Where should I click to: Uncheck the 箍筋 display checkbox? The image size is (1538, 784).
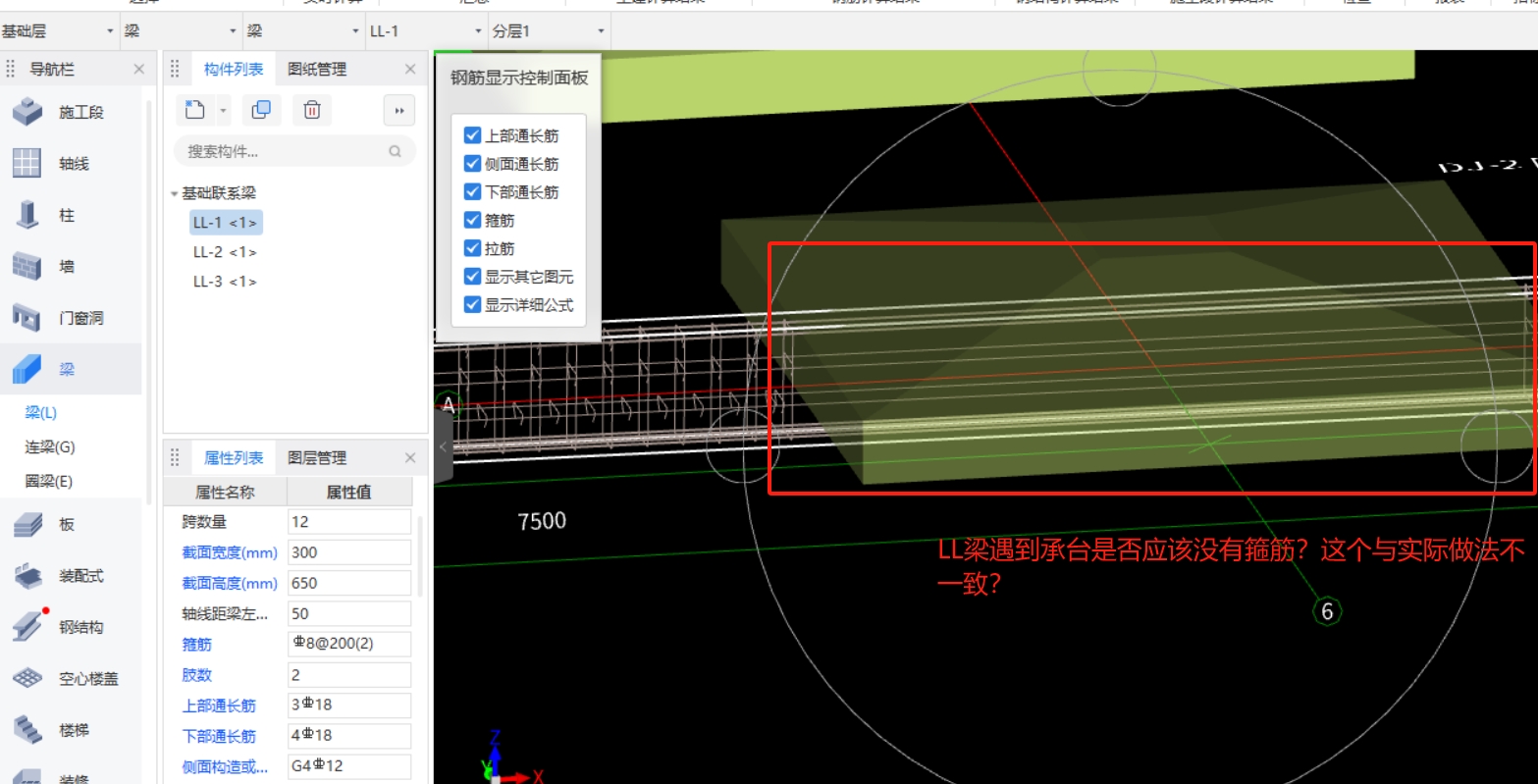[472, 220]
